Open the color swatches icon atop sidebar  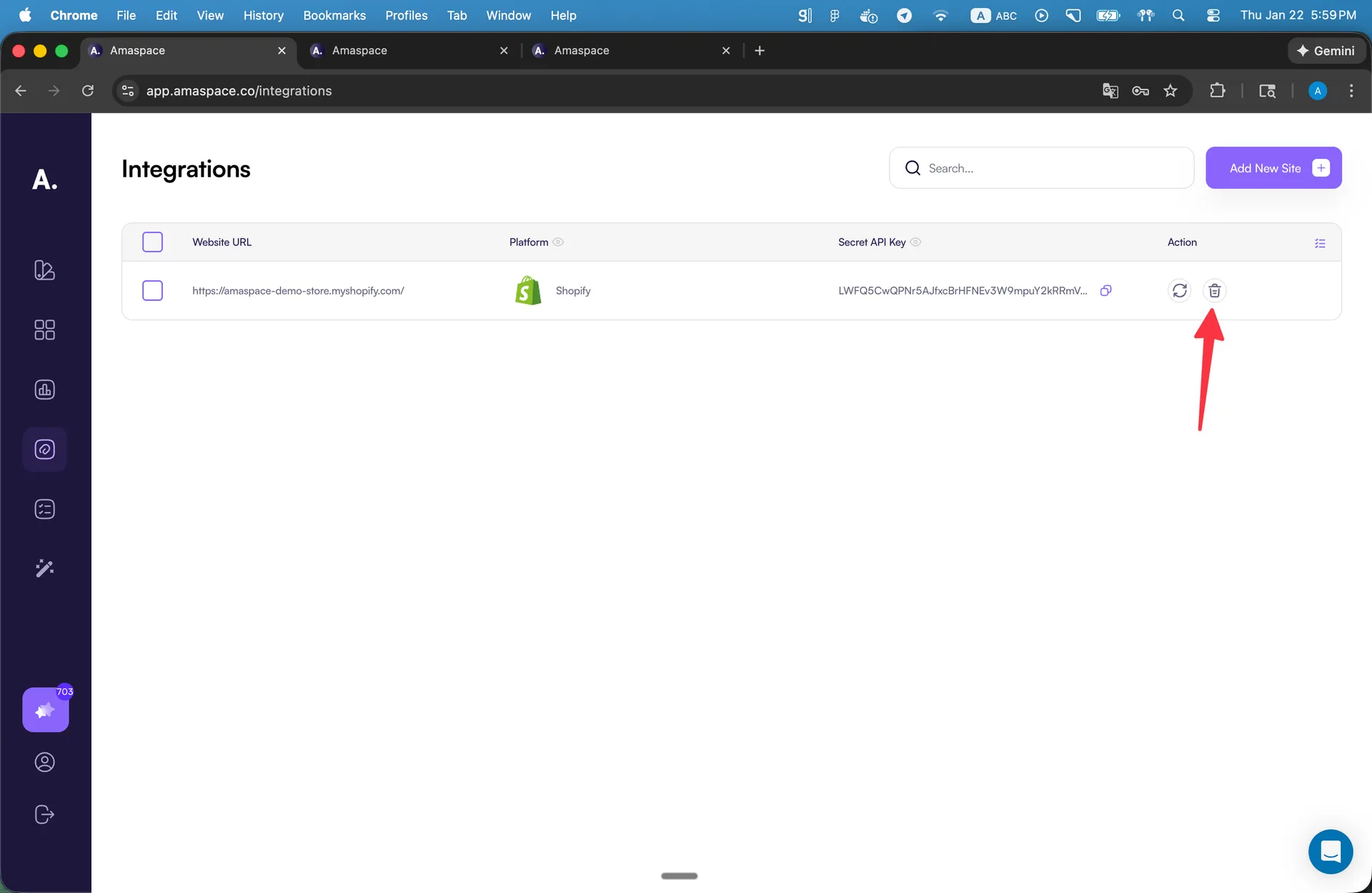(44, 270)
